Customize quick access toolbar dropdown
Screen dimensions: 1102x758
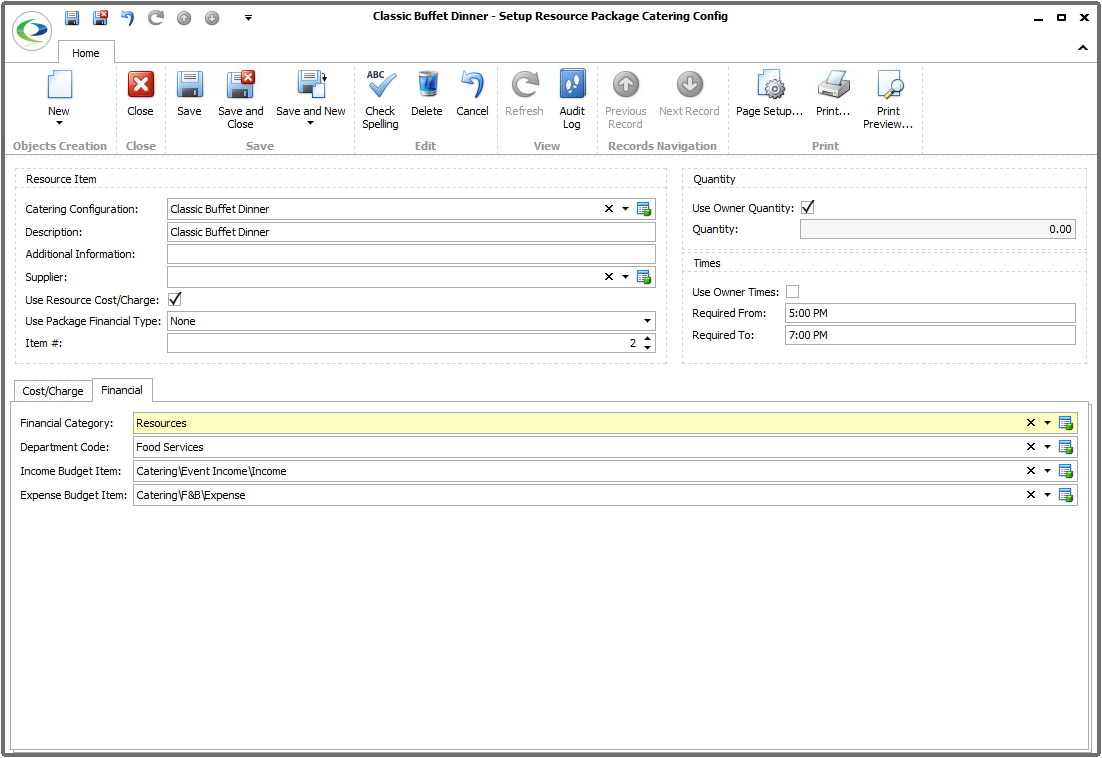coord(248,18)
